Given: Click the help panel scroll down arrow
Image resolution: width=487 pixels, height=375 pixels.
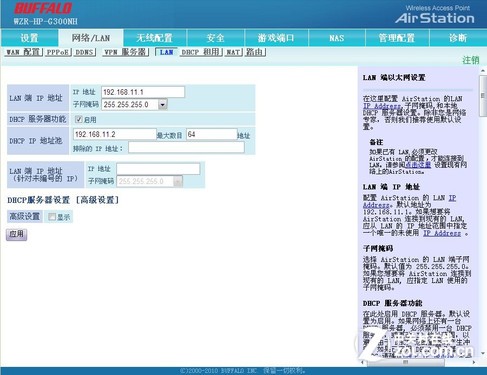Looking at the screenshot, I should [x=483, y=353].
